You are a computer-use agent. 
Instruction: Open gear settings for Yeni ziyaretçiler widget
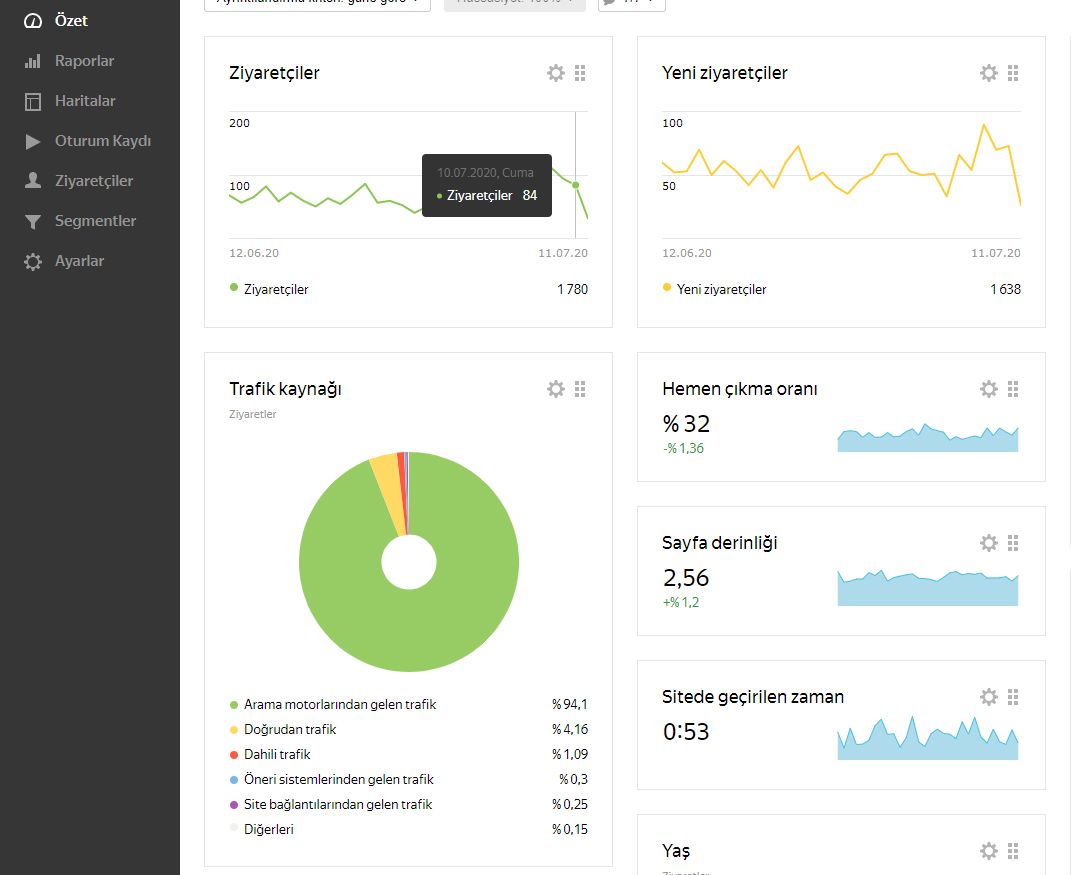tap(989, 73)
